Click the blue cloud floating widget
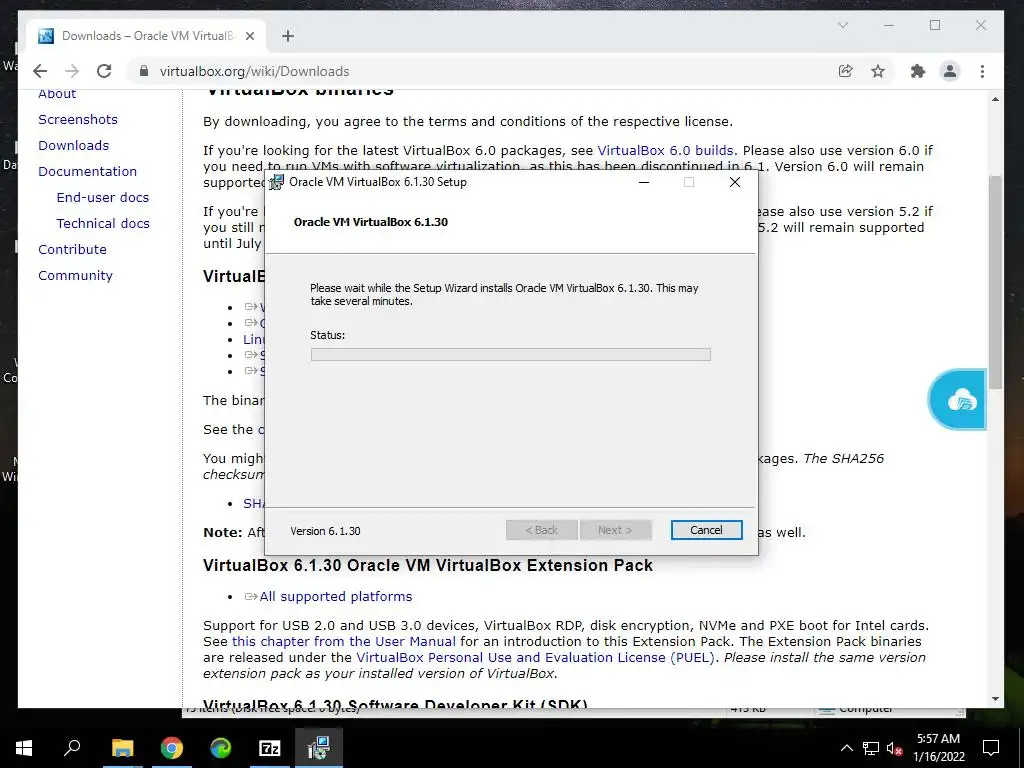 tap(957, 399)
